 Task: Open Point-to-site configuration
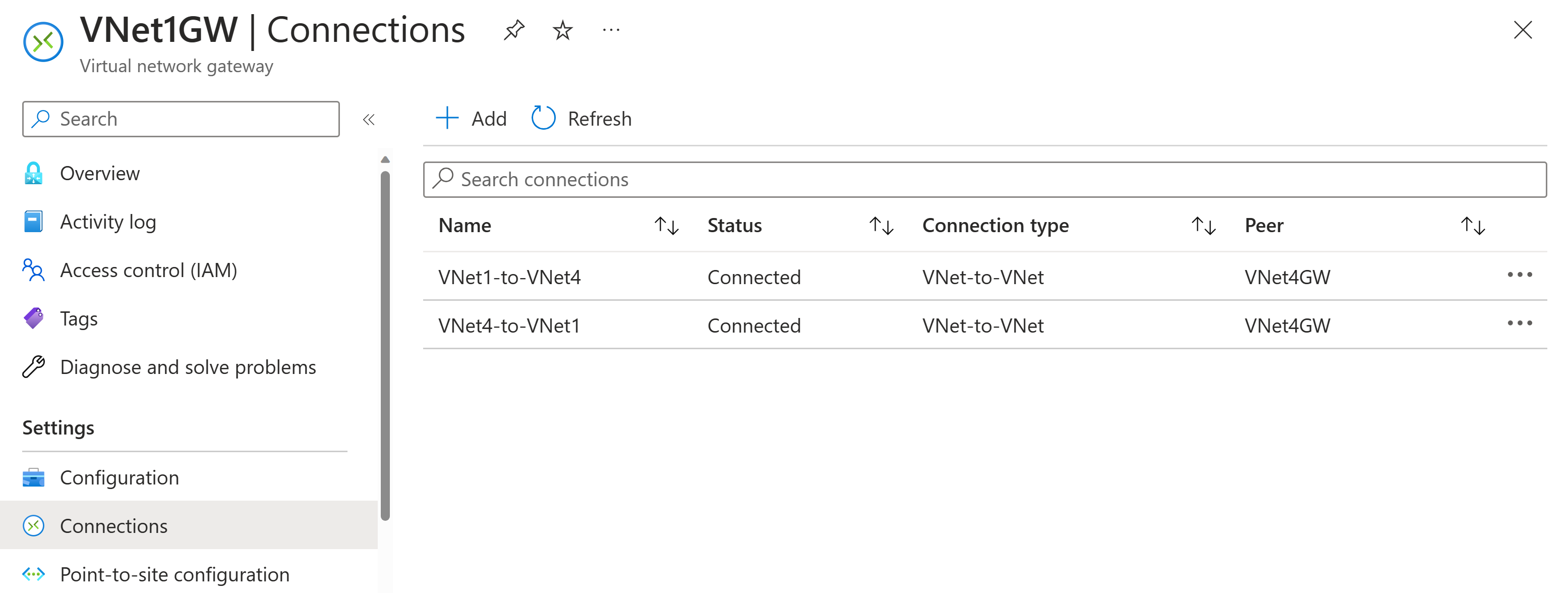click(174, 574)
